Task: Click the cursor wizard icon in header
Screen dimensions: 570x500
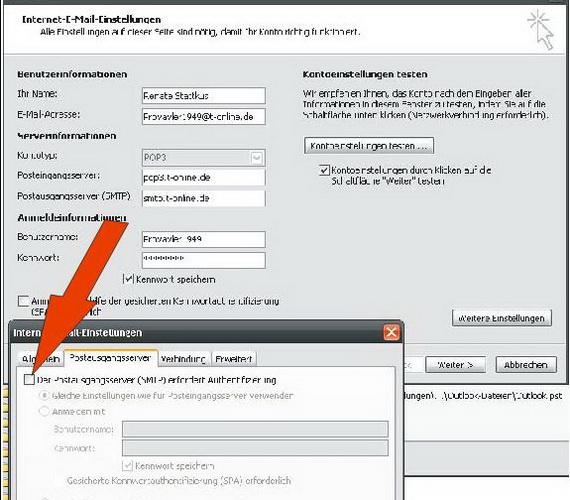Action: click(541, 30)
